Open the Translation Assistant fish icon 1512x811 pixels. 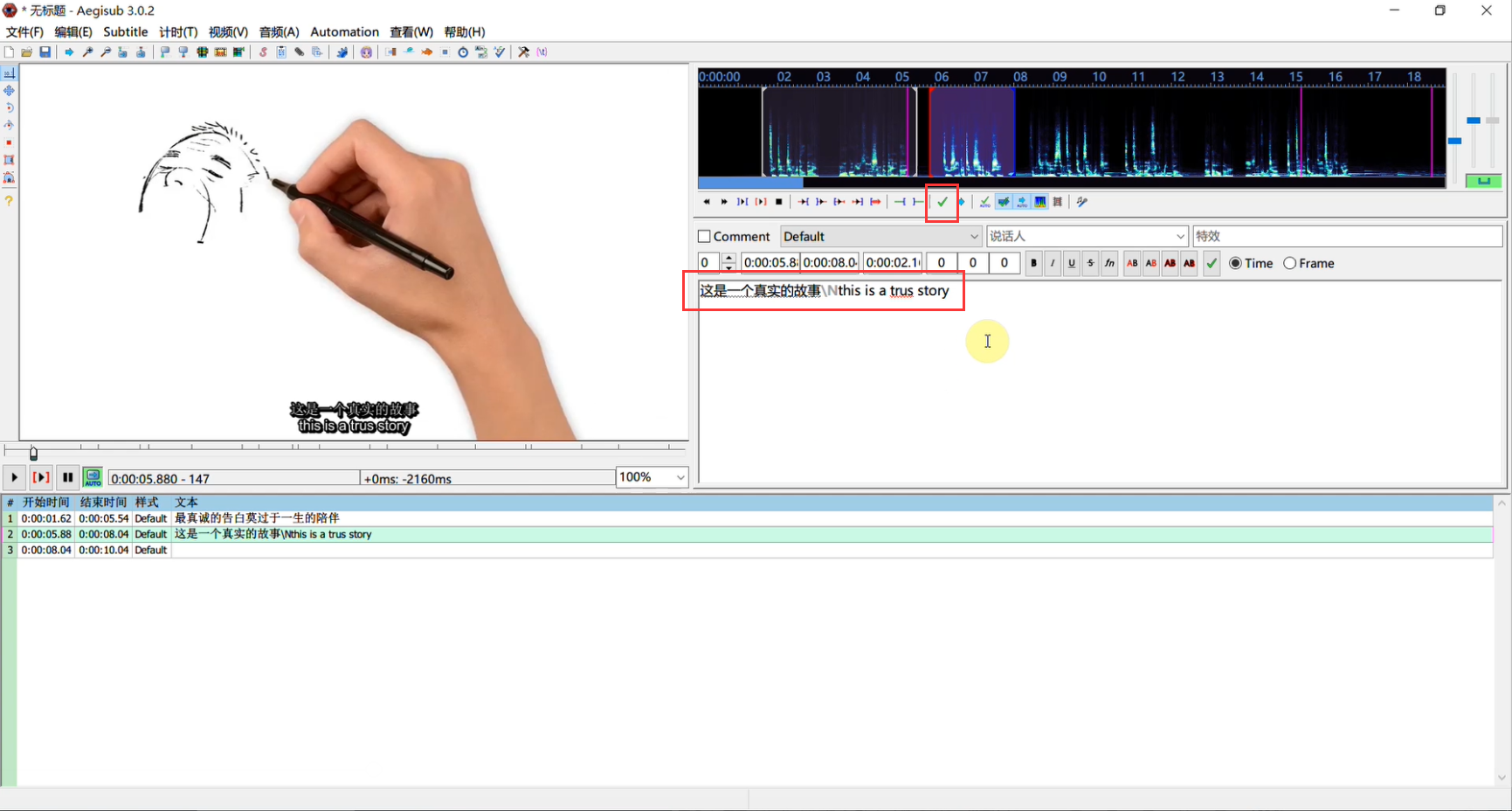[427, 52]
